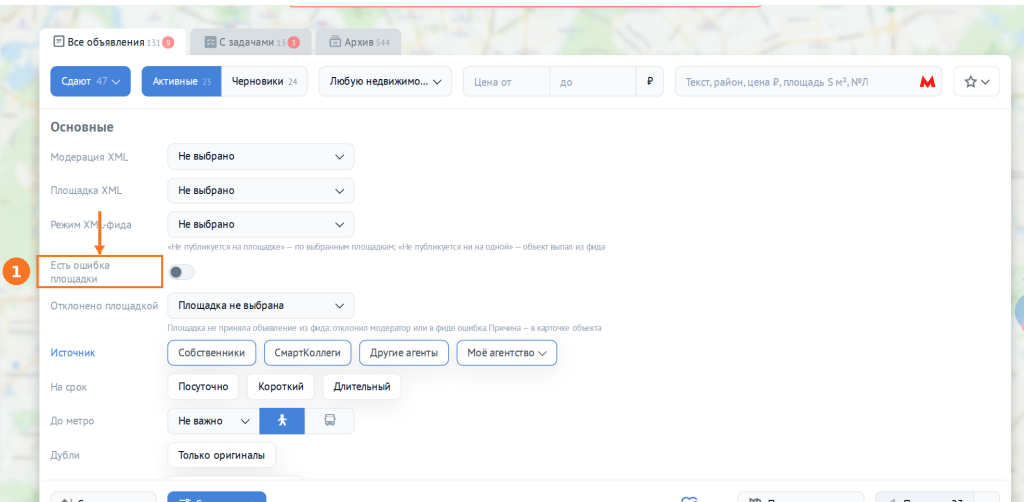Image resolution: width=1024 pixels, height=502 pixels.
Task: Expand the Режим XML-фида dropdown
Action: click(261, 225)
